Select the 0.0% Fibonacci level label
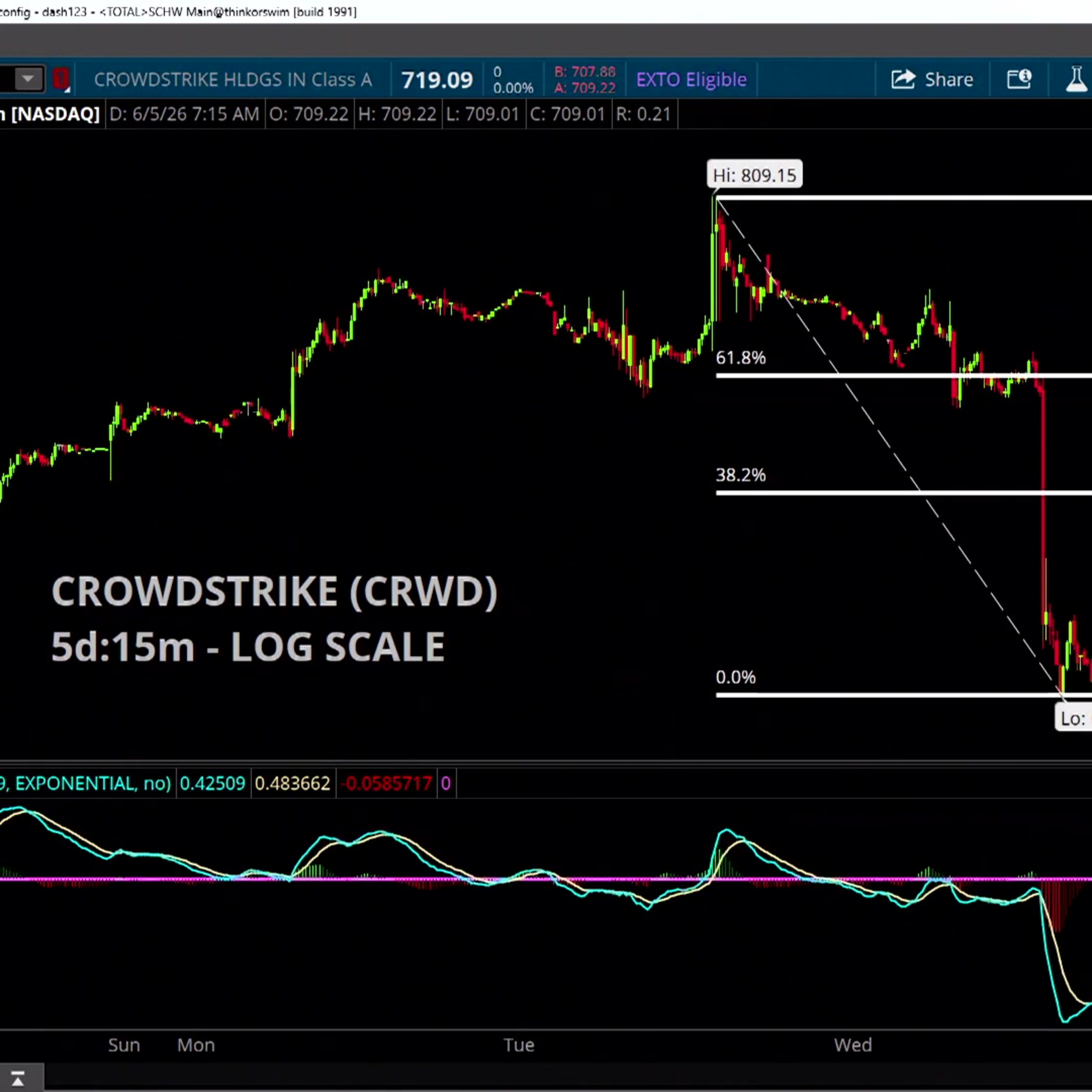Viewport: 1092px width, 1092px height. coord(735,677)
